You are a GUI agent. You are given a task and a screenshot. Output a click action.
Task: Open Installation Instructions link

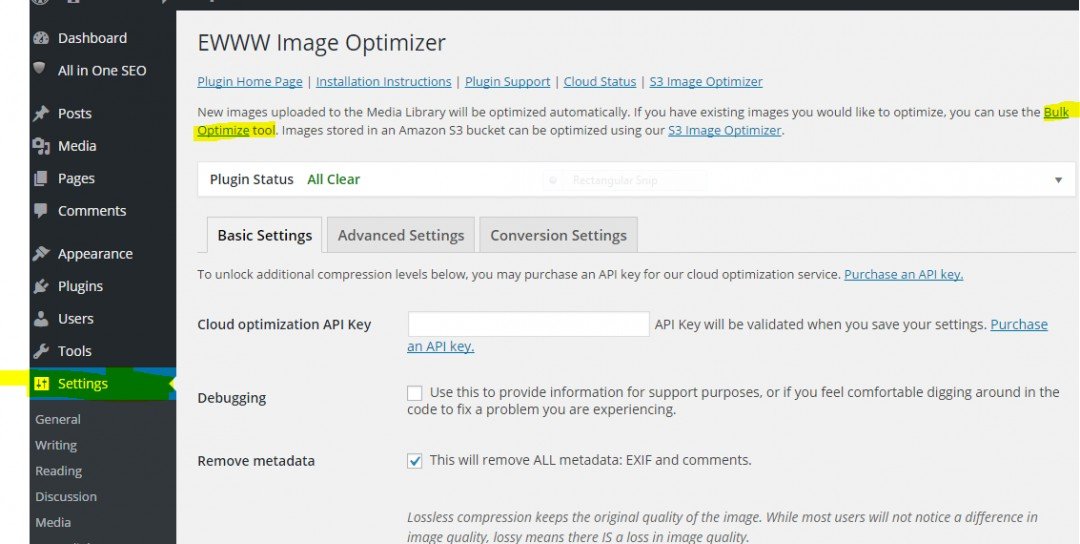384,82
